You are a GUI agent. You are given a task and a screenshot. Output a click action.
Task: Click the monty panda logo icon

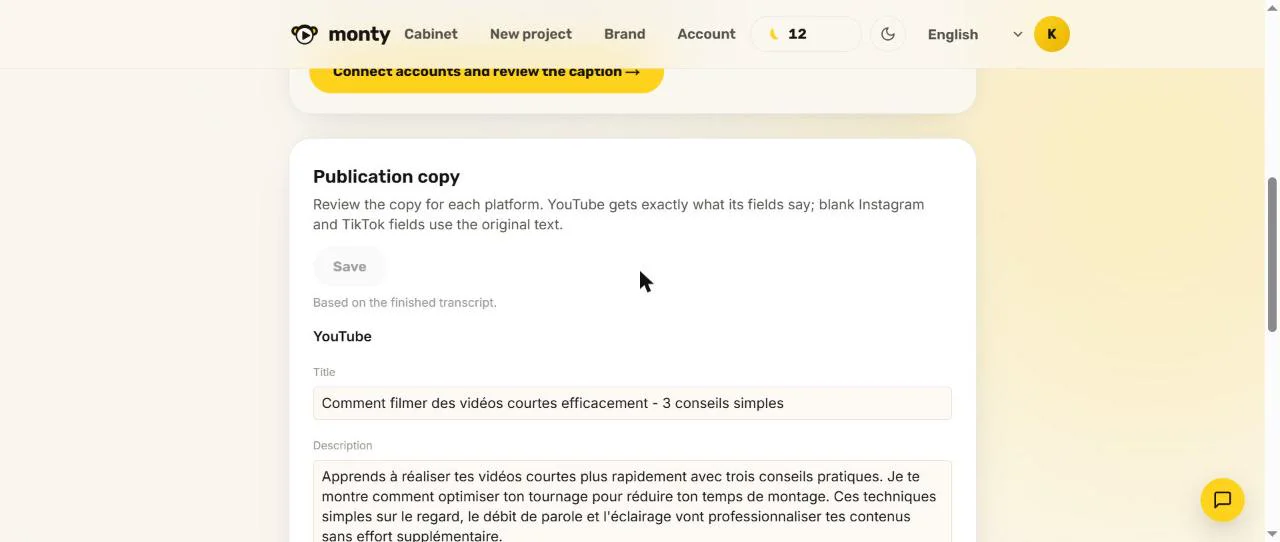coord(305,34)
